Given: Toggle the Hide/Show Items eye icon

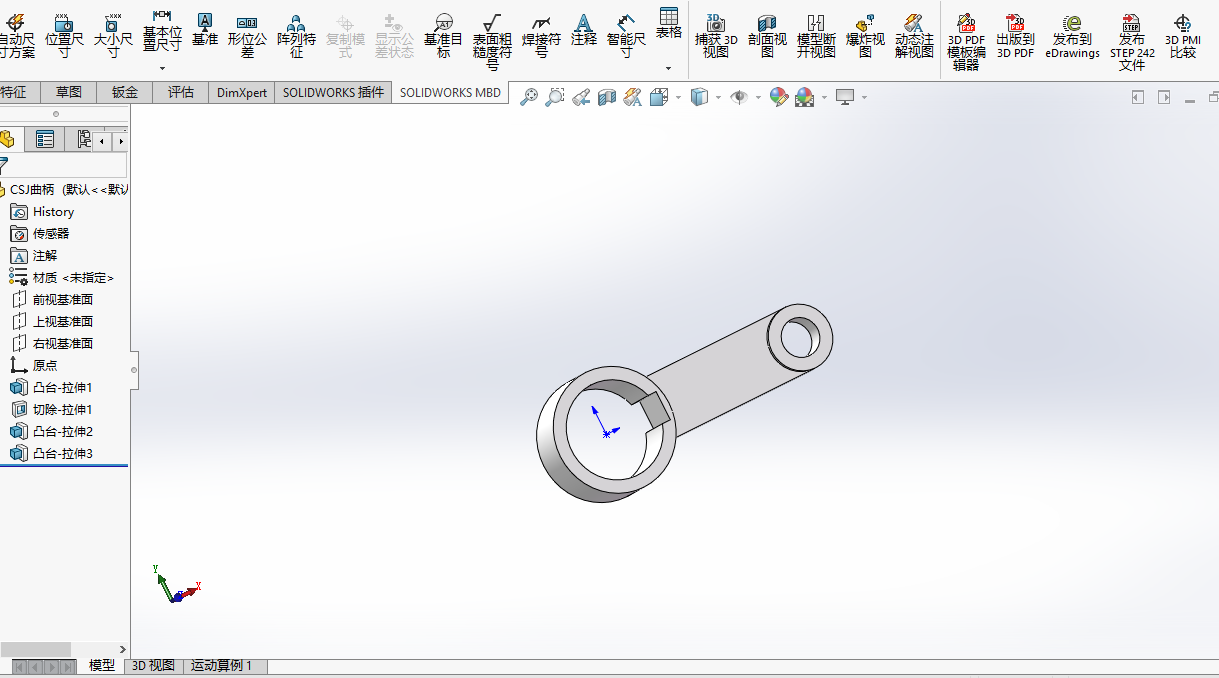Looking at the screenshot, I should (739, 97).
